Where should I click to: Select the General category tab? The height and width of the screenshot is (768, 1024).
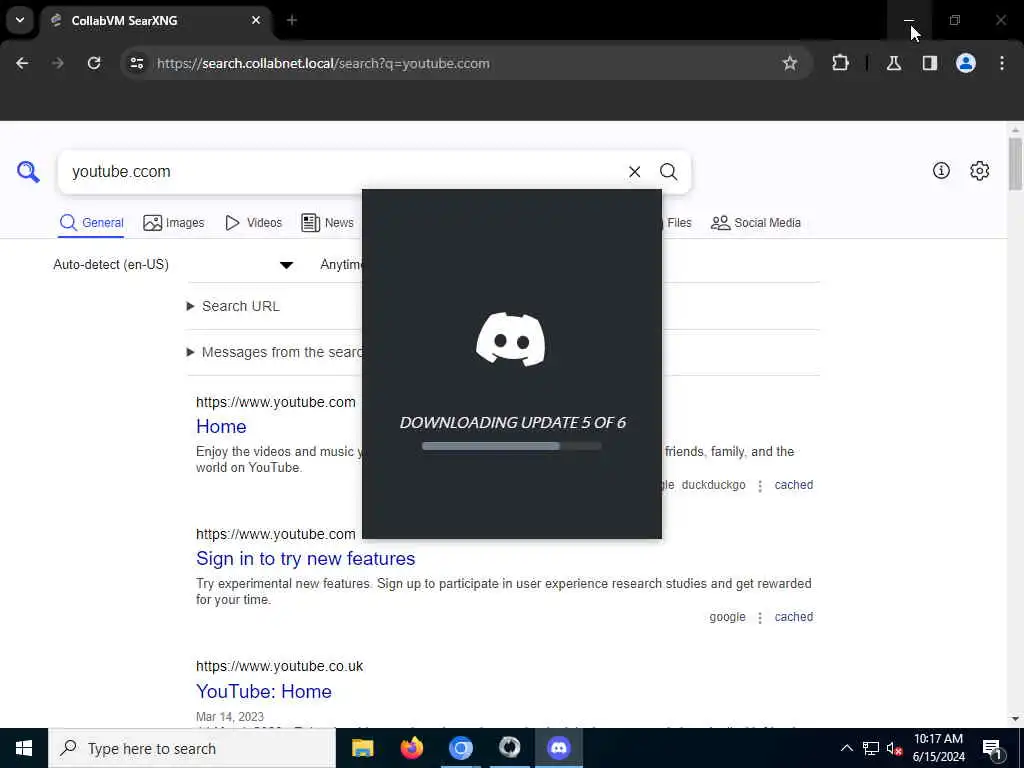(91, 223)
